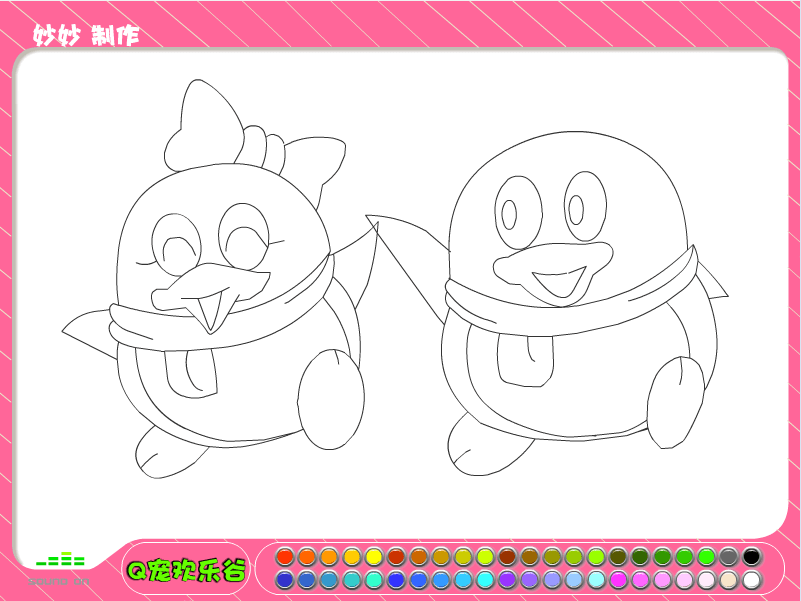Pick the pale light cyan swatch
This screenshot has height=601, width=801.
596,580
